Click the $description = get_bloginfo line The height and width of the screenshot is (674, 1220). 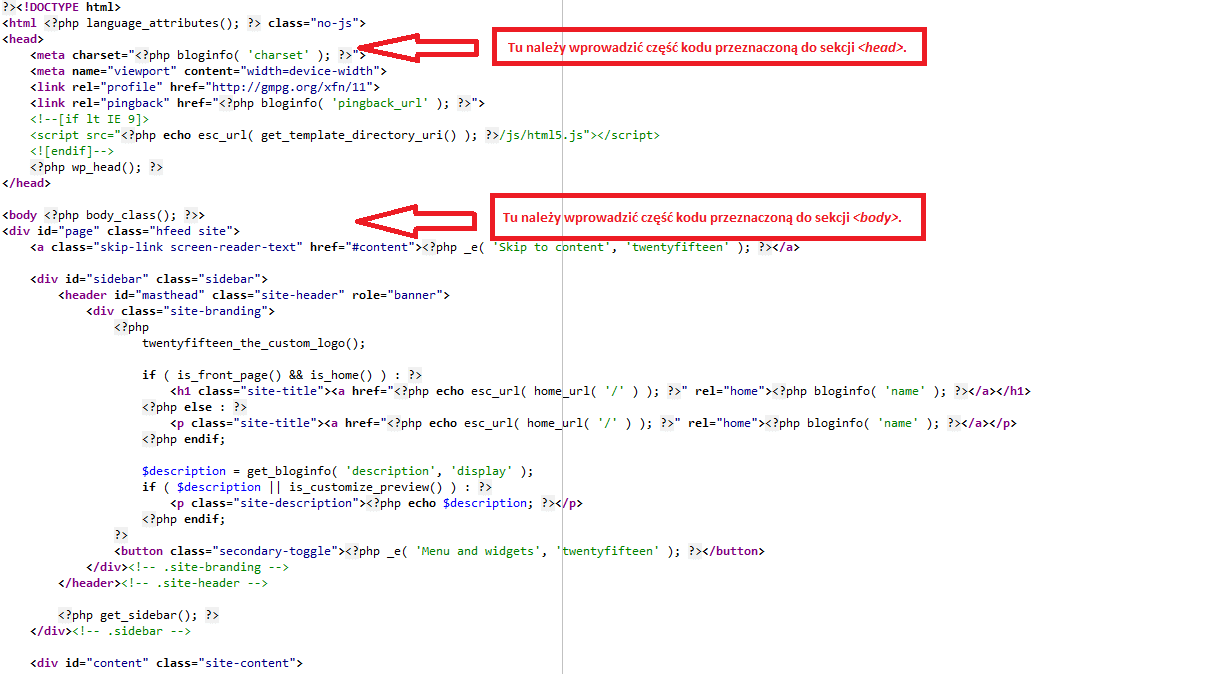338,471
